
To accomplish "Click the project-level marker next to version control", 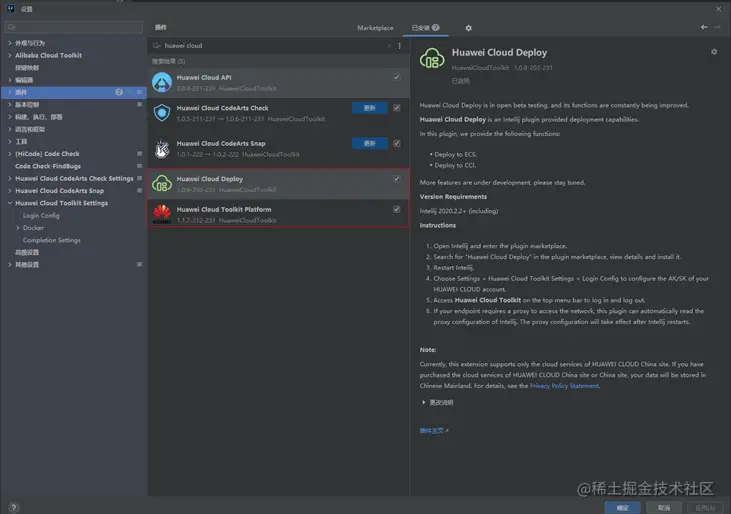I will (x=139, y=104).
